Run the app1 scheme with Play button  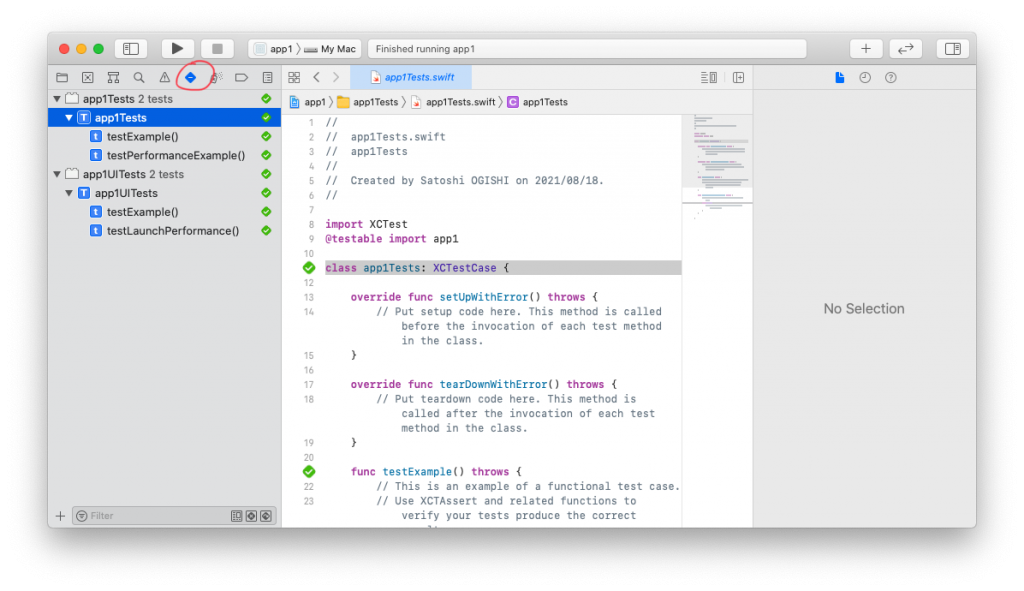(177, 48)
